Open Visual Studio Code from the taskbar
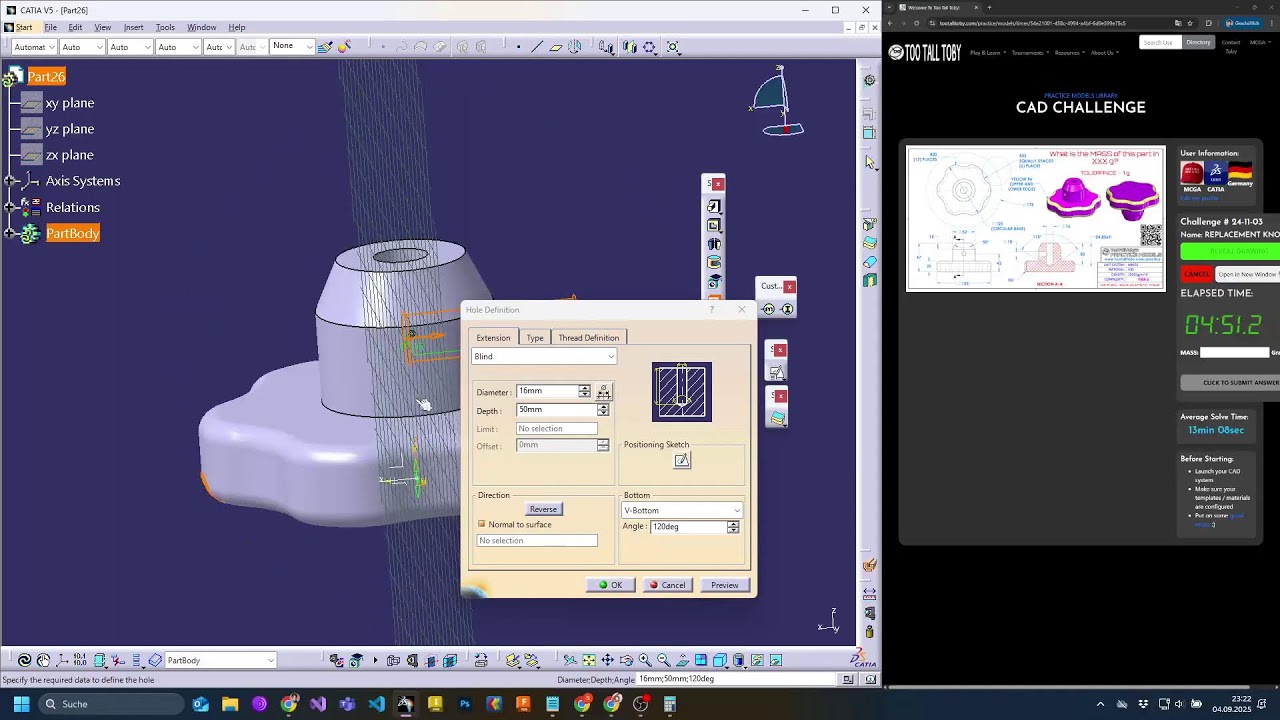 coord(376,704)
